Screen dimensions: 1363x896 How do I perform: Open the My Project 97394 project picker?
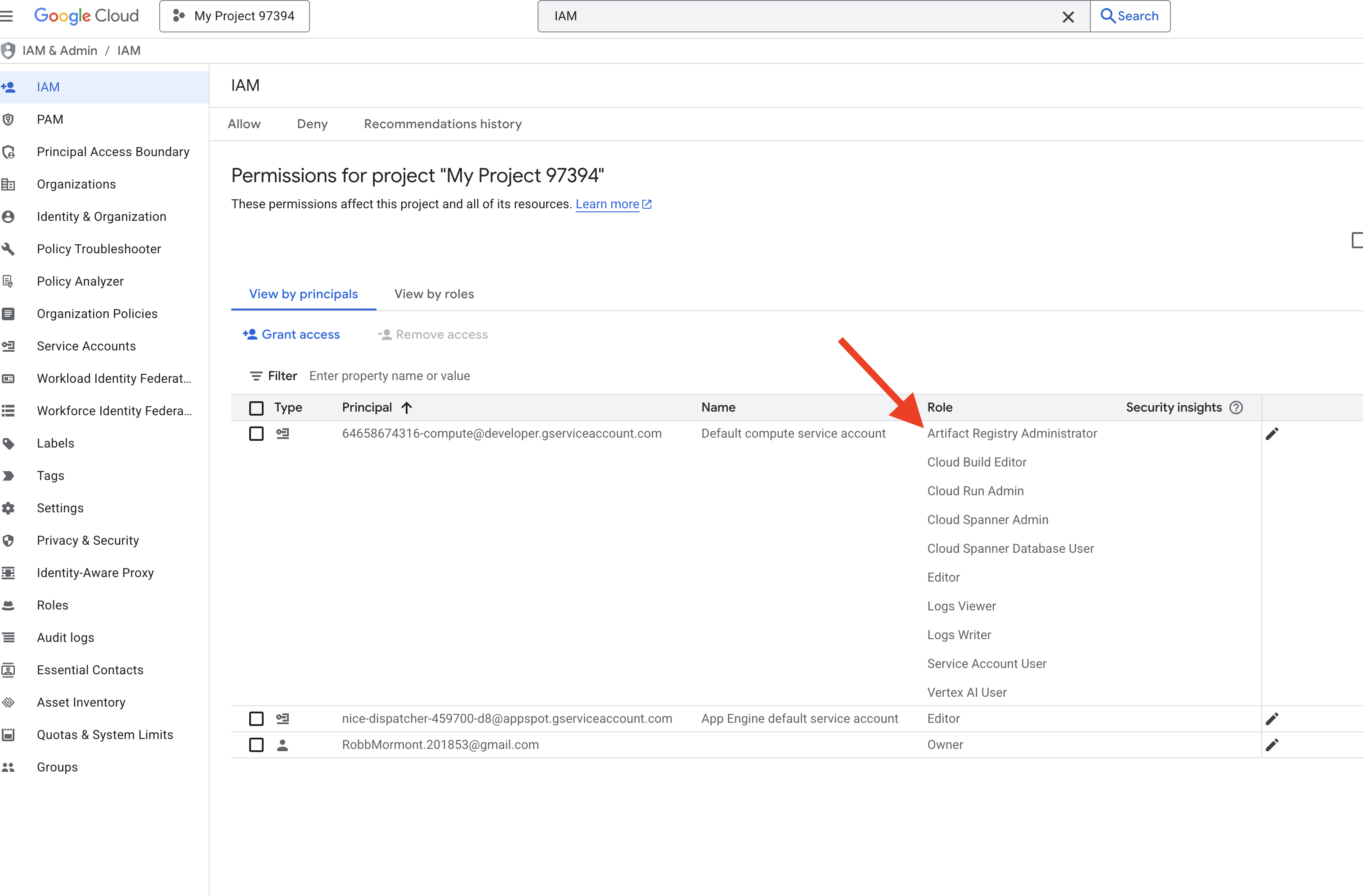tap(234, 16)
